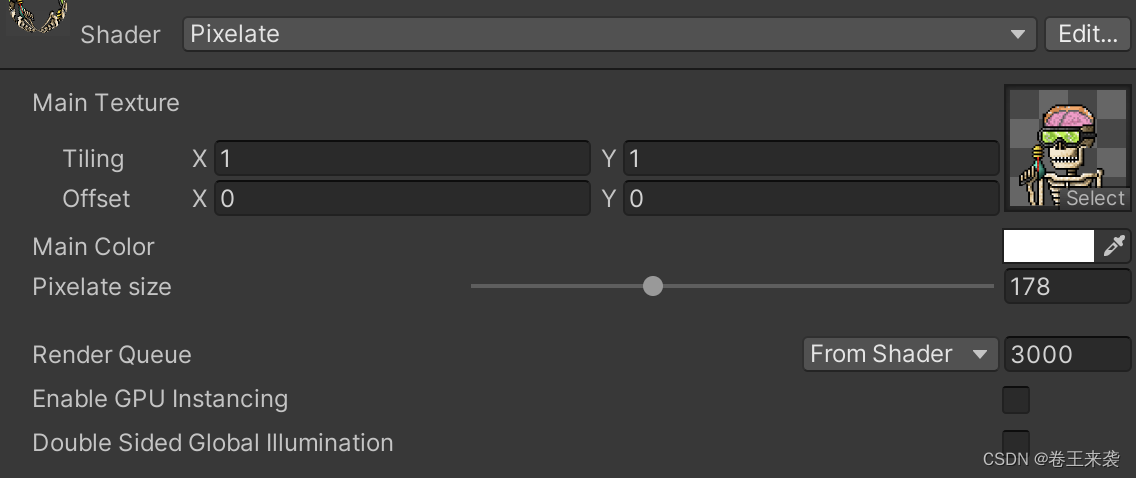Focus the Offset Y value field
Screen dimensions: 1136x478
click(811, 199)
